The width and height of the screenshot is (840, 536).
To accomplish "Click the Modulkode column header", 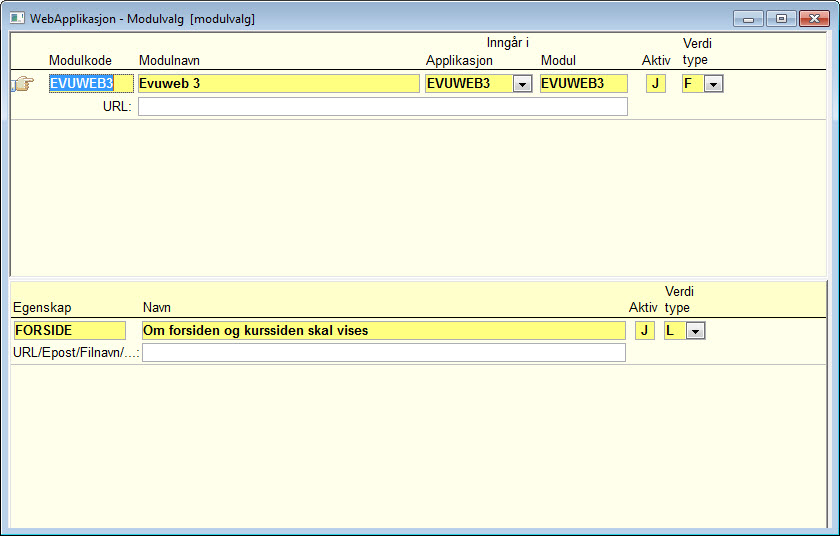I will (80, 61).
